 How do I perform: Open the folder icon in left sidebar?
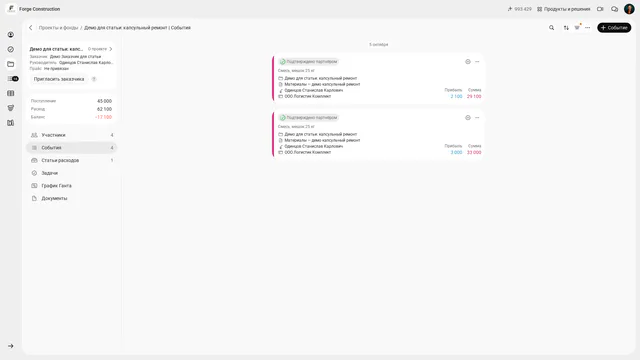(11, 64)
